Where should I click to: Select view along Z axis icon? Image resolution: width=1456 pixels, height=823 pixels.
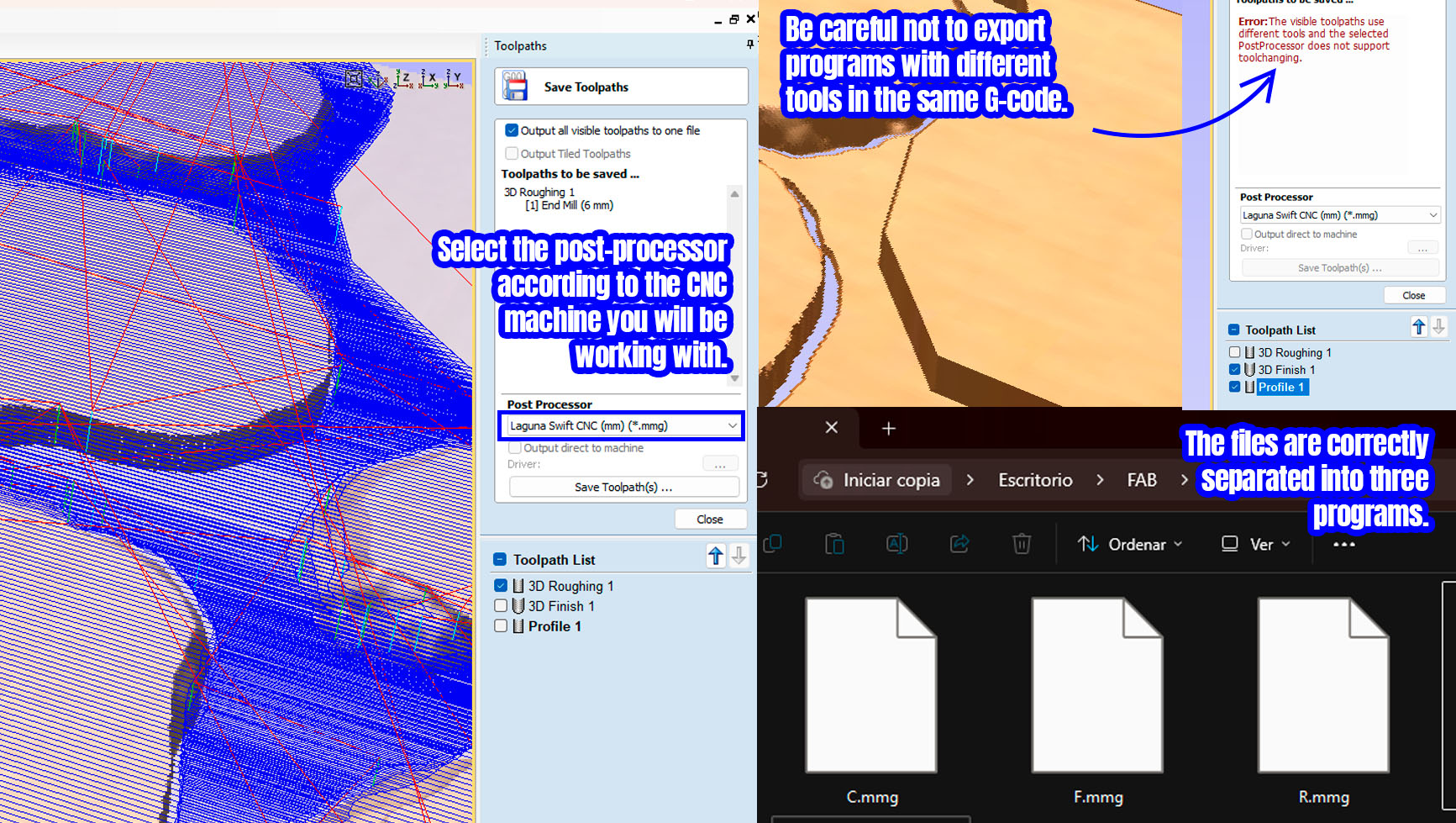[x=404, y=79]
